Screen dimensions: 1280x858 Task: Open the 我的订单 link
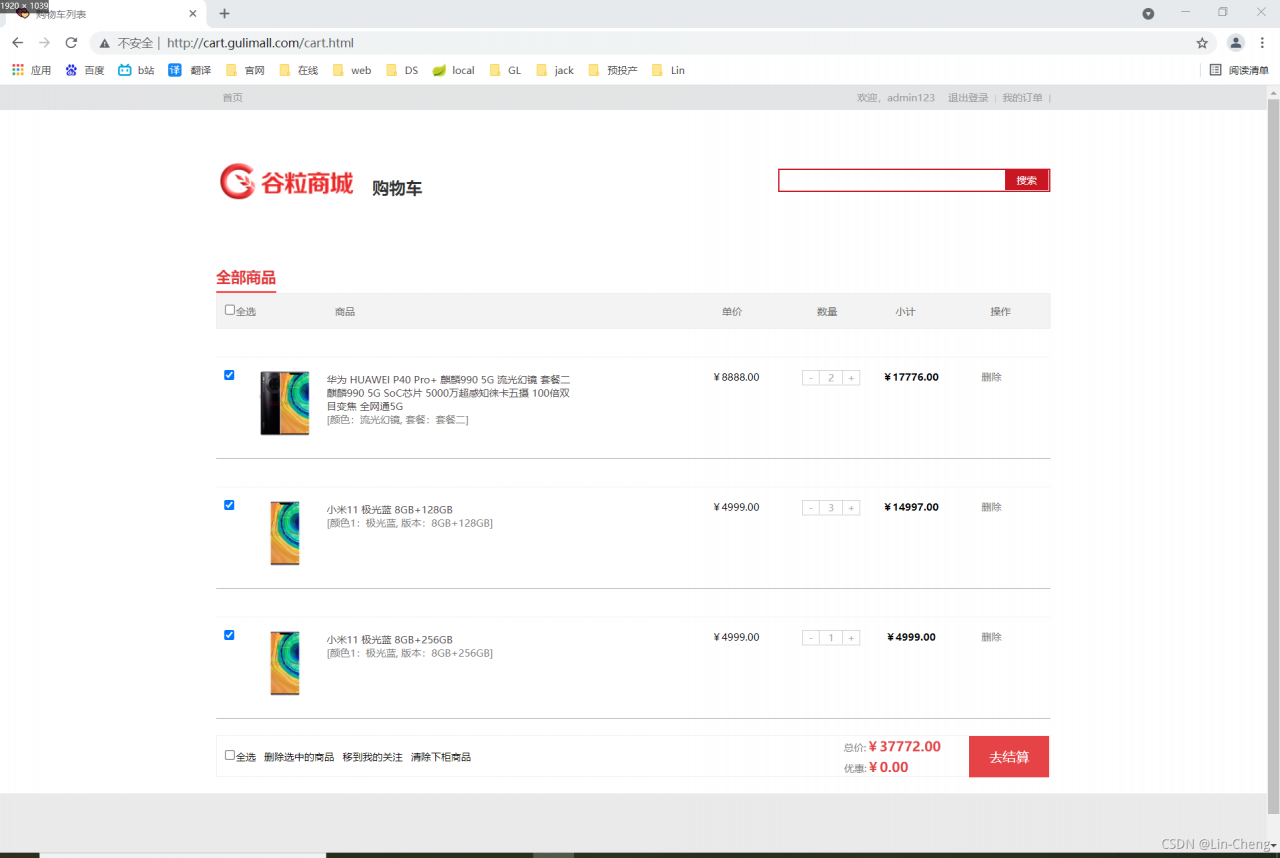1022,98
